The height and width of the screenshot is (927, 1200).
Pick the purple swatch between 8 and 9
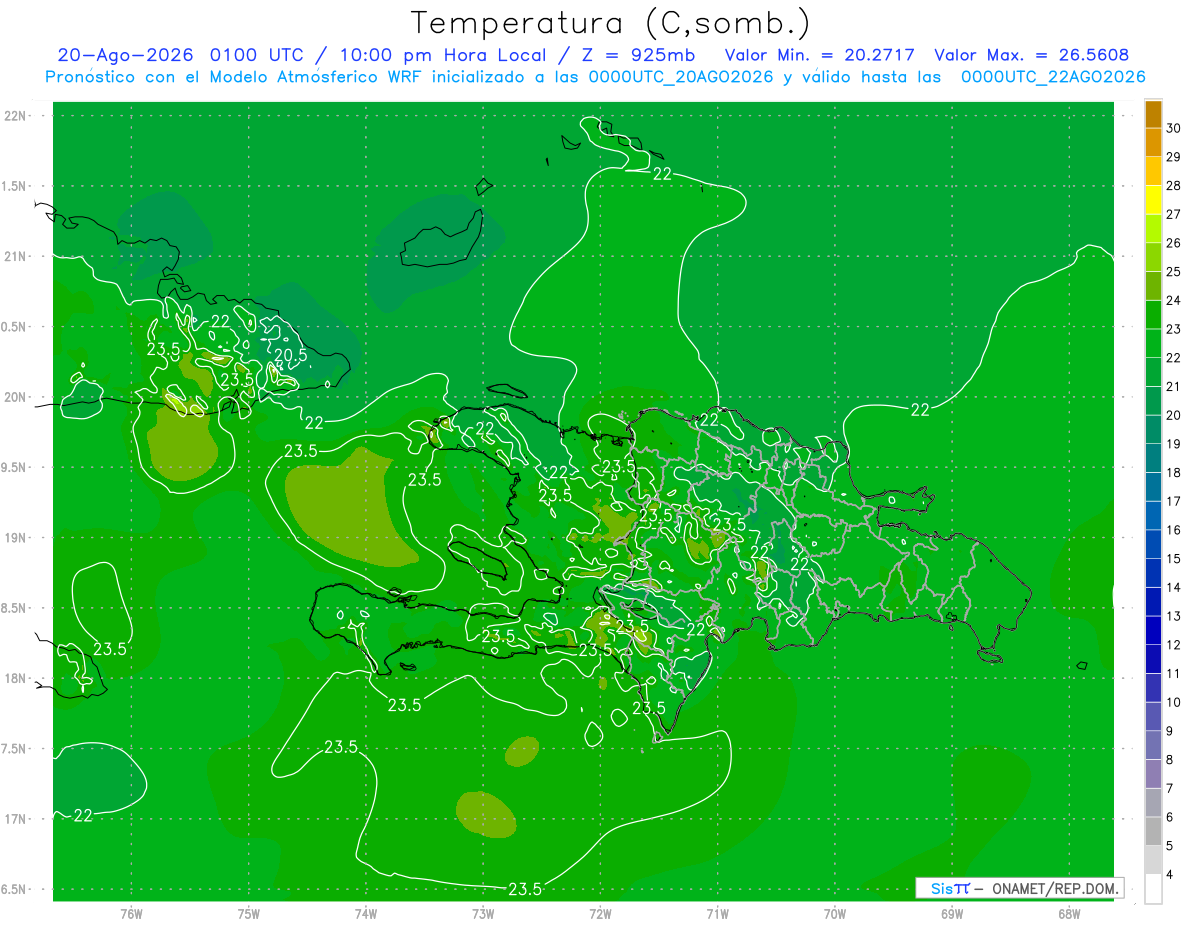1153,745
